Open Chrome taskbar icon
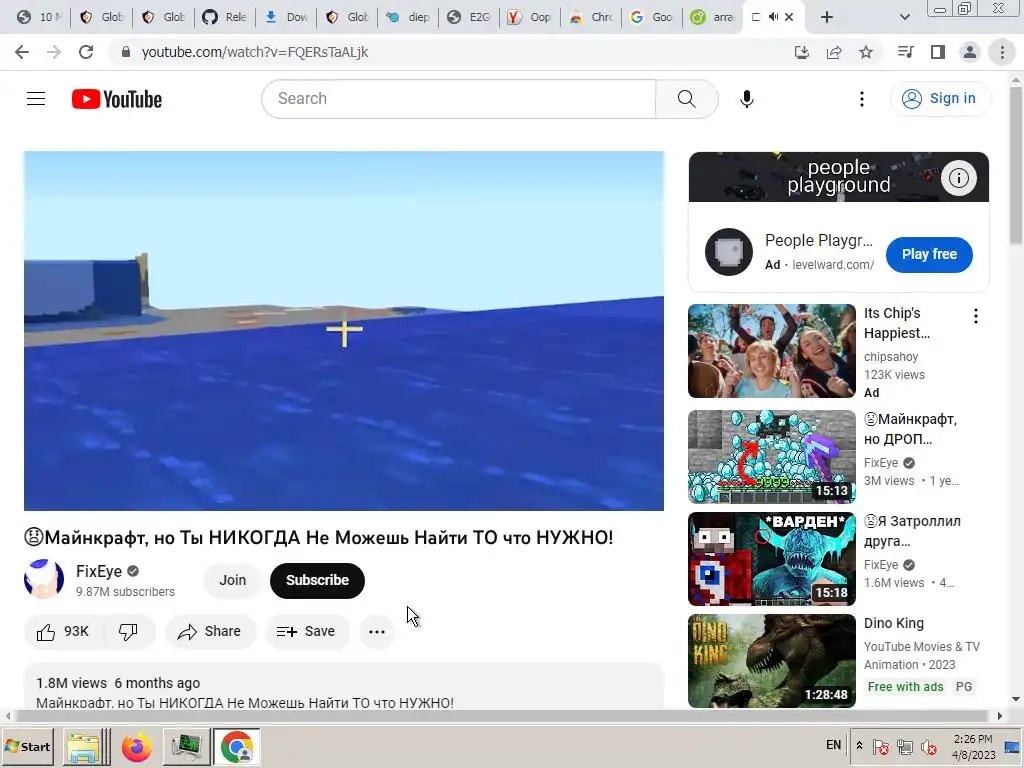 (236, 747)
